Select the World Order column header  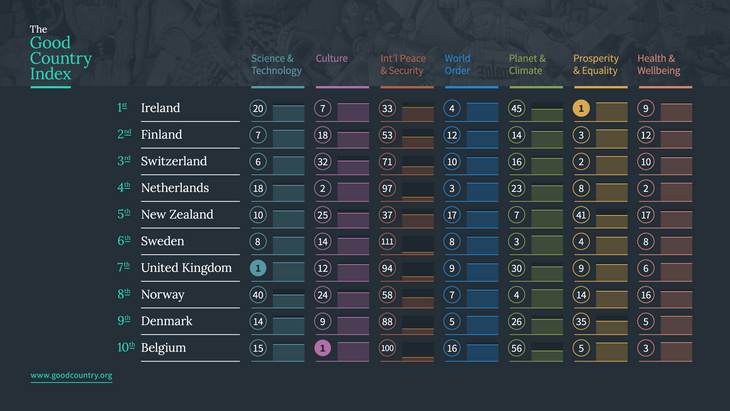point(457,64)
